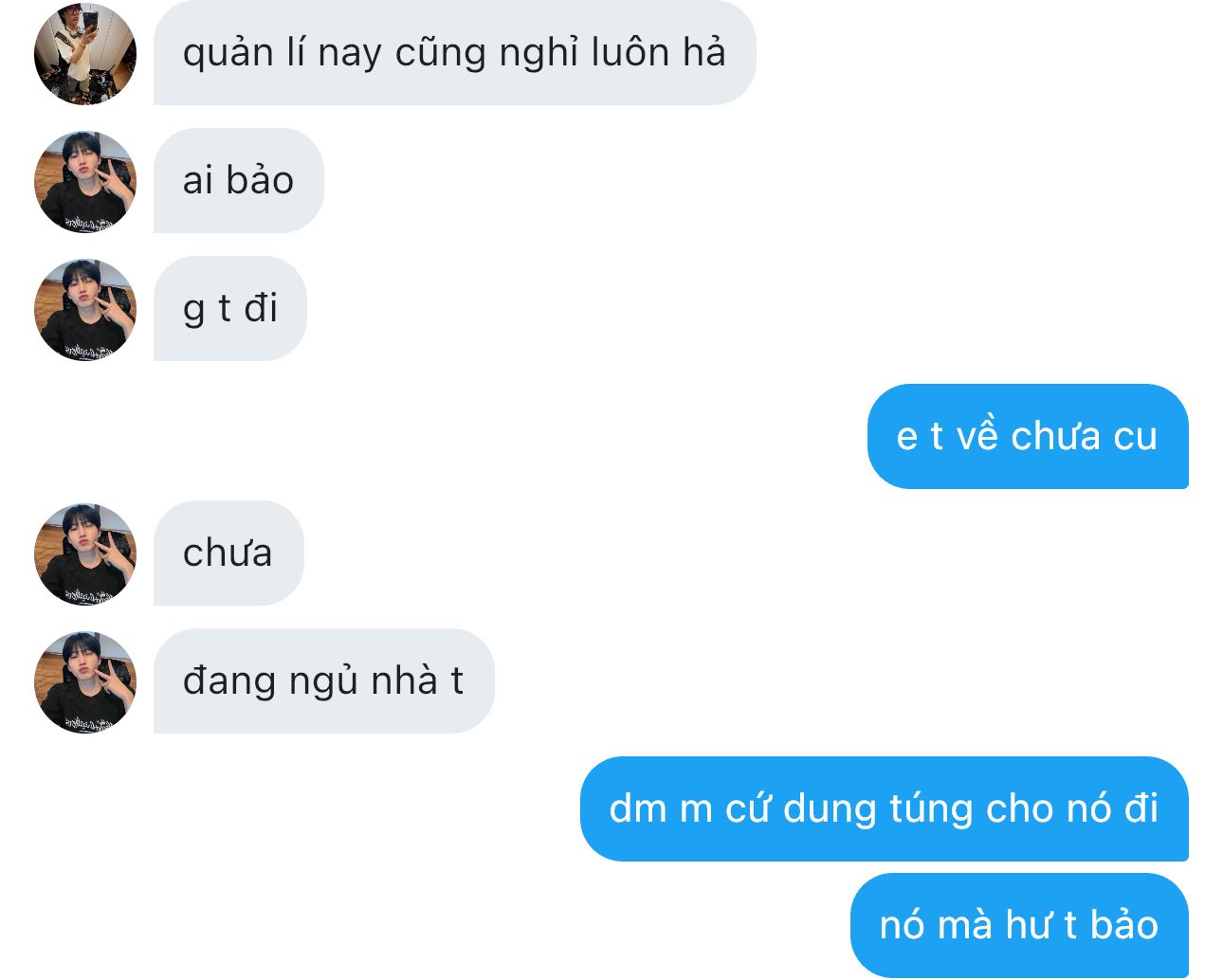Select the last sent message 'nó mà hư t bảo'

[1019, 926]
